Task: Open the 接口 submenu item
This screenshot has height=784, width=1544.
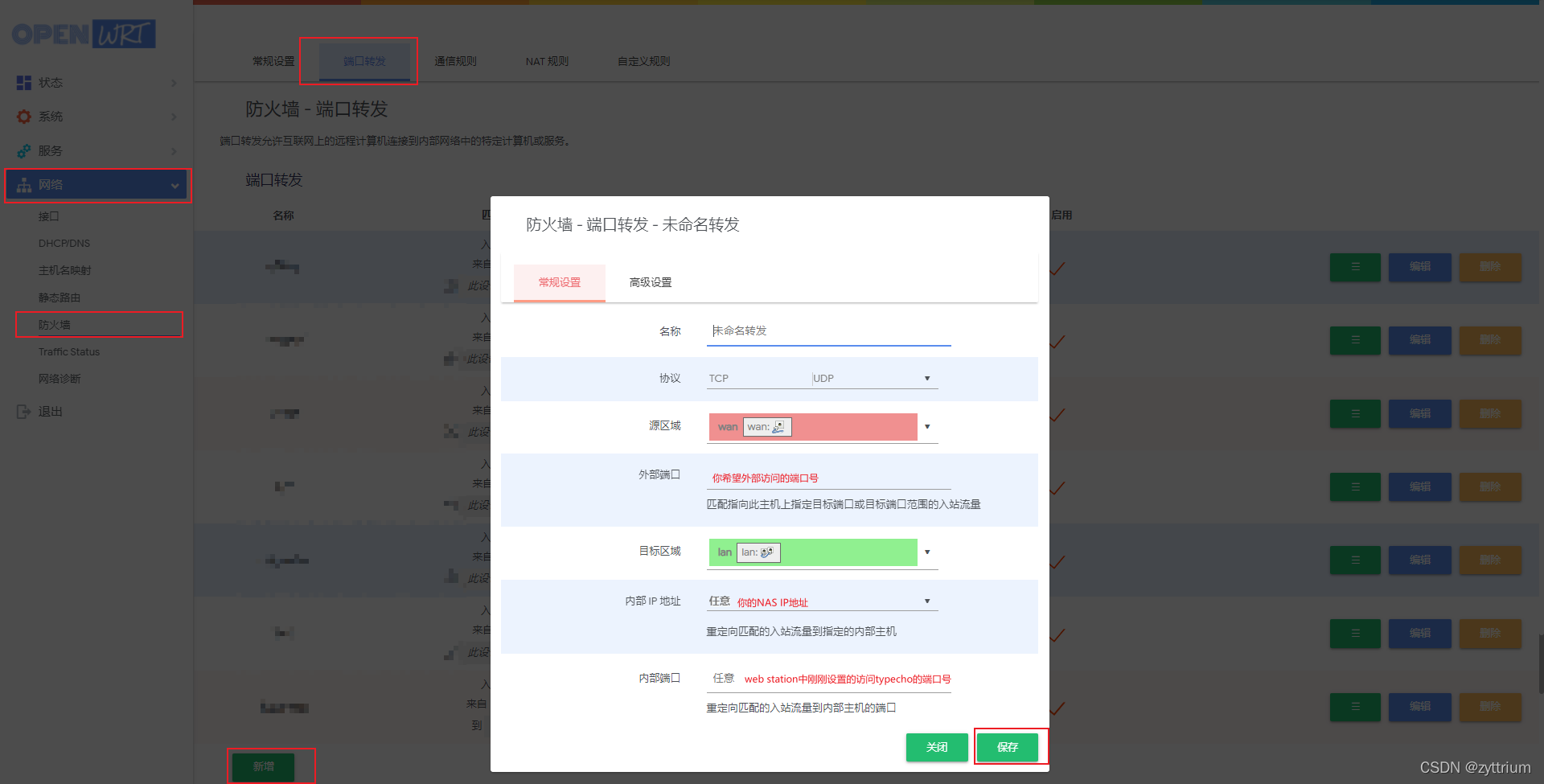Action: (x=49, y=216)
